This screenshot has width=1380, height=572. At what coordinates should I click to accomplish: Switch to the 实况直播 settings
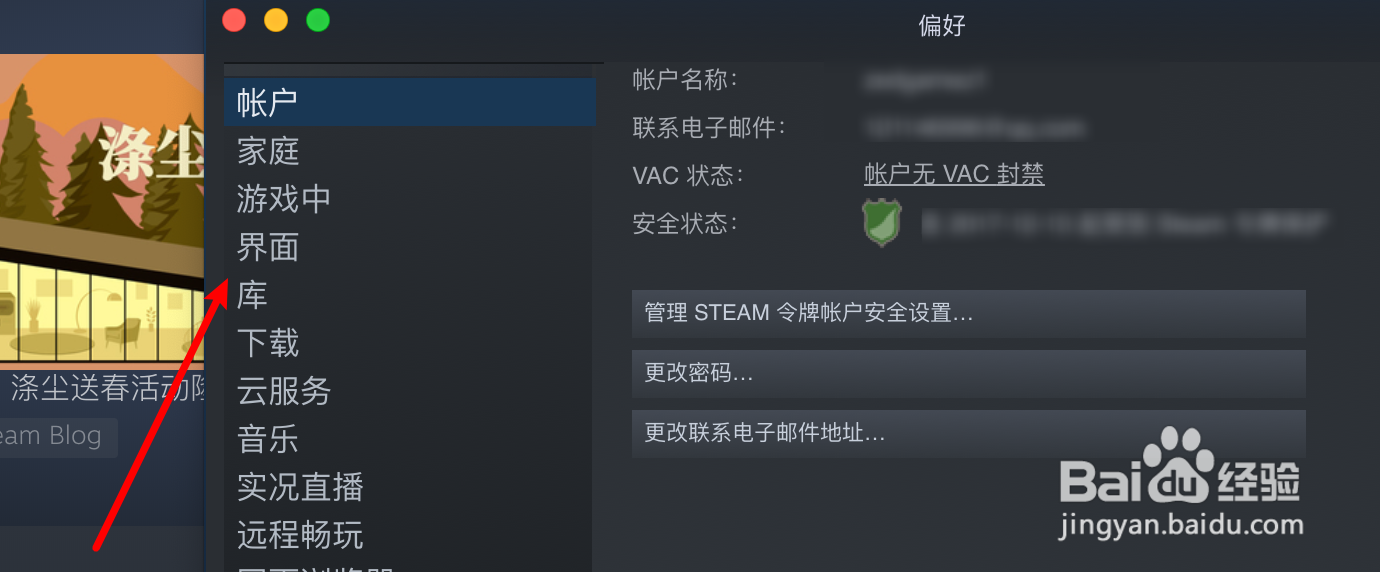click(x=410, y=487)
